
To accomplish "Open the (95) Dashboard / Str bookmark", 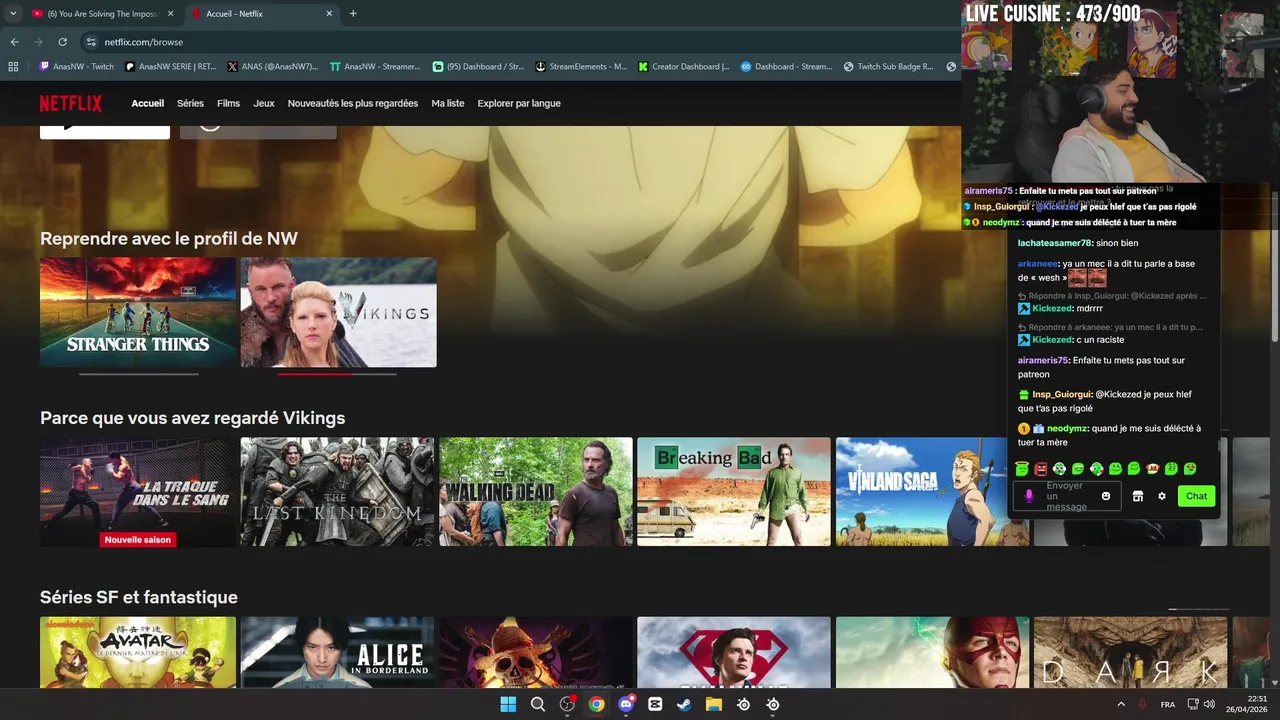I will (478, 67).
